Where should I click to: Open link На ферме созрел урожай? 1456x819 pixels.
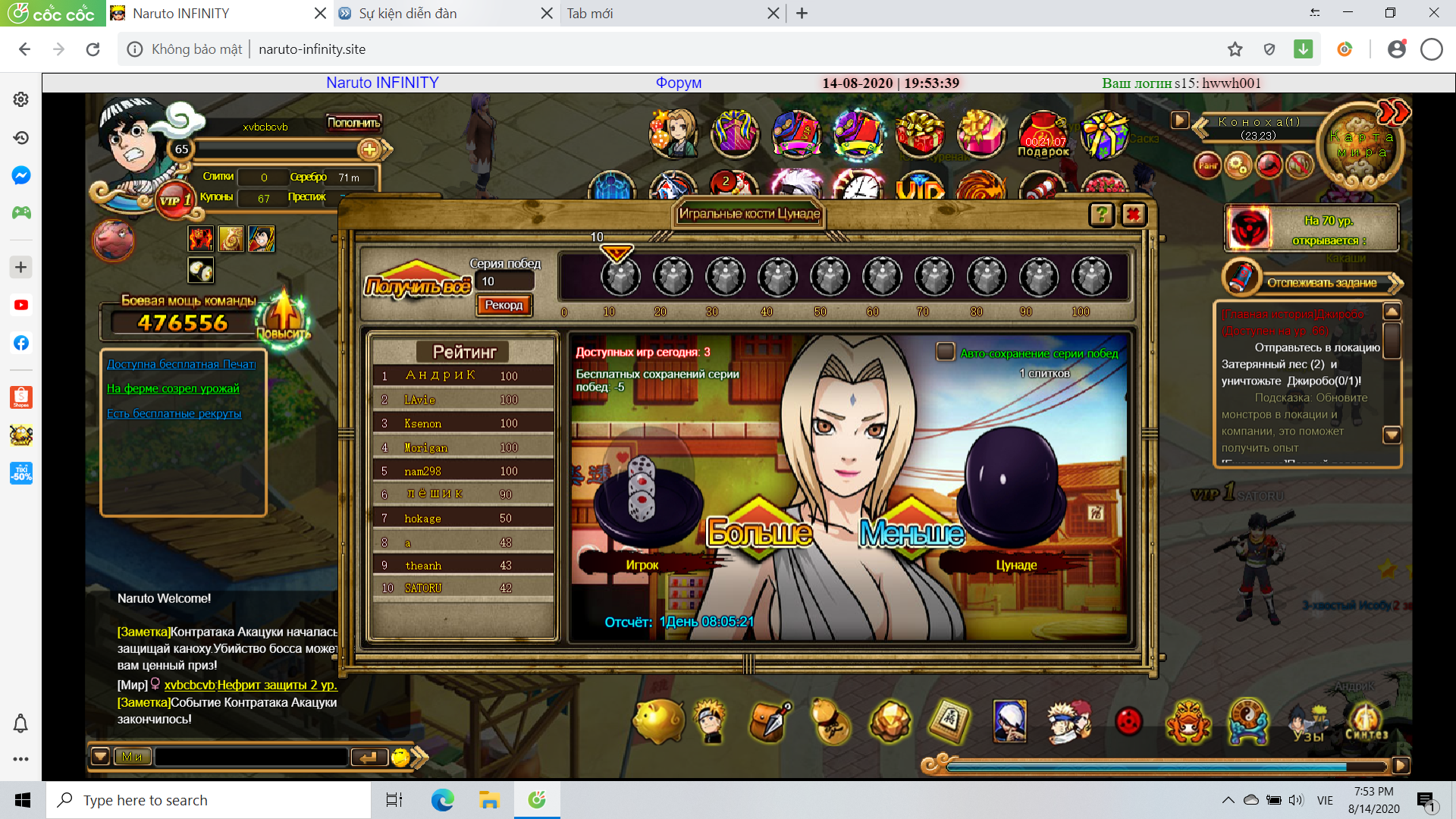point(173,388)
